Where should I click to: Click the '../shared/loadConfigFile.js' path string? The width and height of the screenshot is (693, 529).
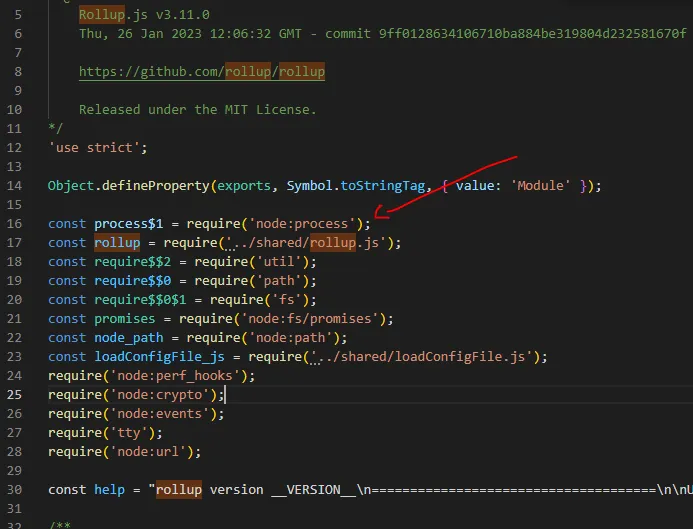tap(422, 357)
